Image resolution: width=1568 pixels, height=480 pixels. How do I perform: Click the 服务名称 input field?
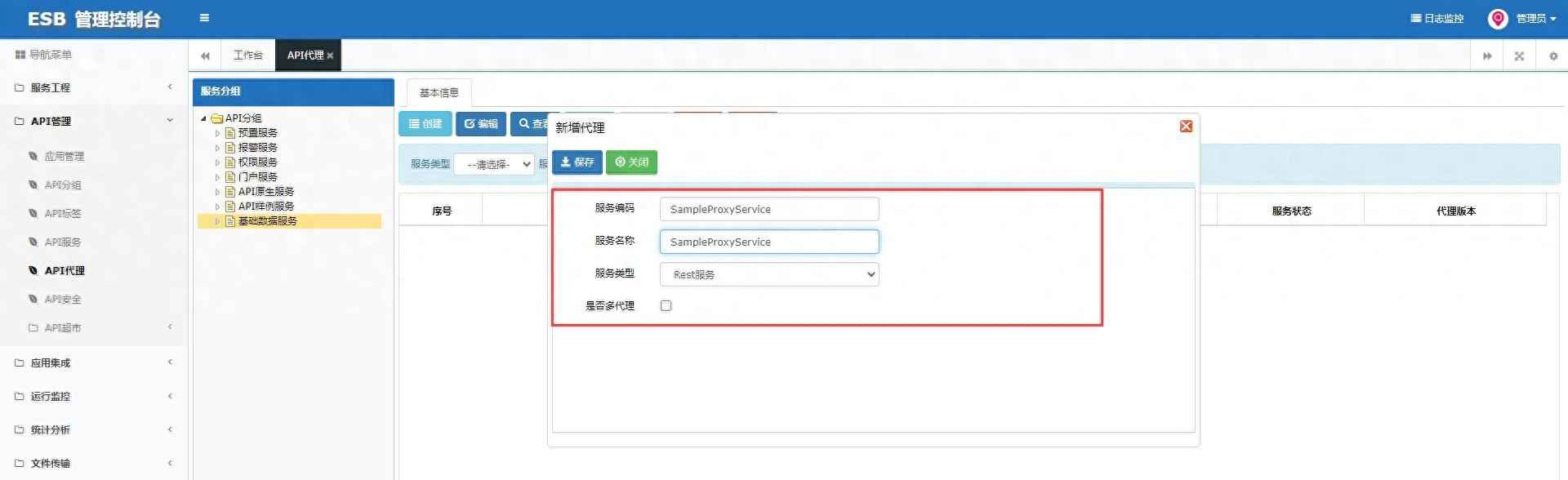pos(769,242)
